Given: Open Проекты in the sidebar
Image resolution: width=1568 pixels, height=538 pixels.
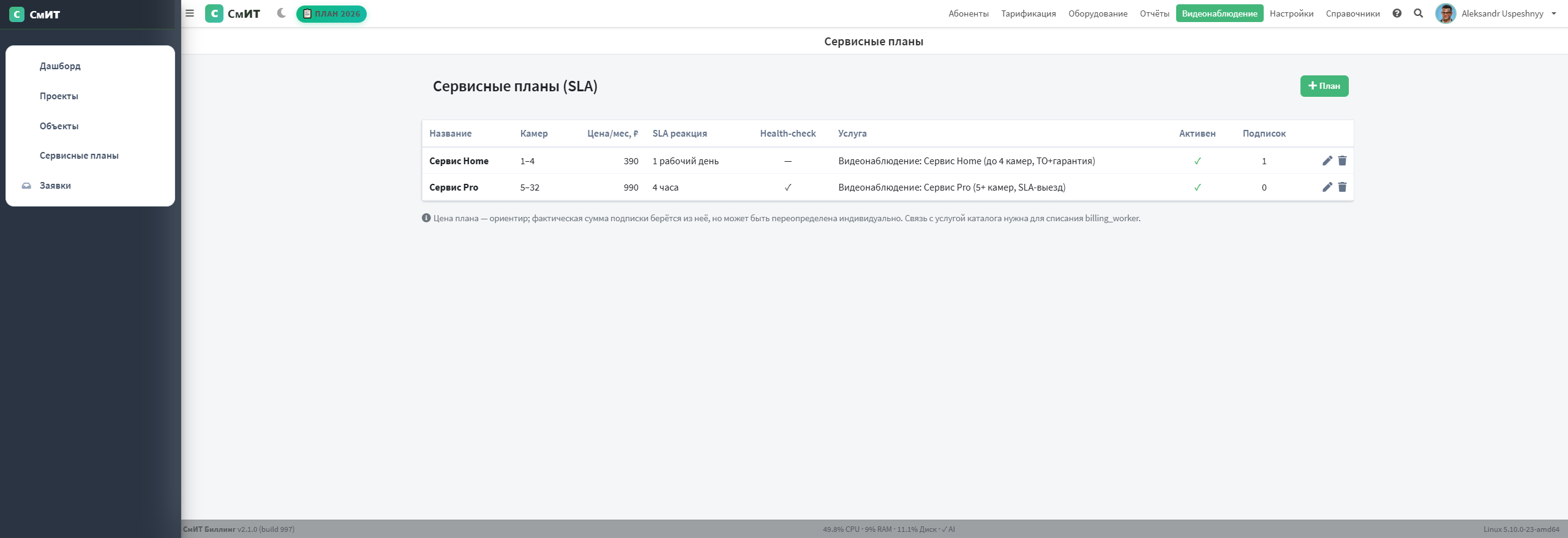Looking at the screenshot, I should [59, 96].
